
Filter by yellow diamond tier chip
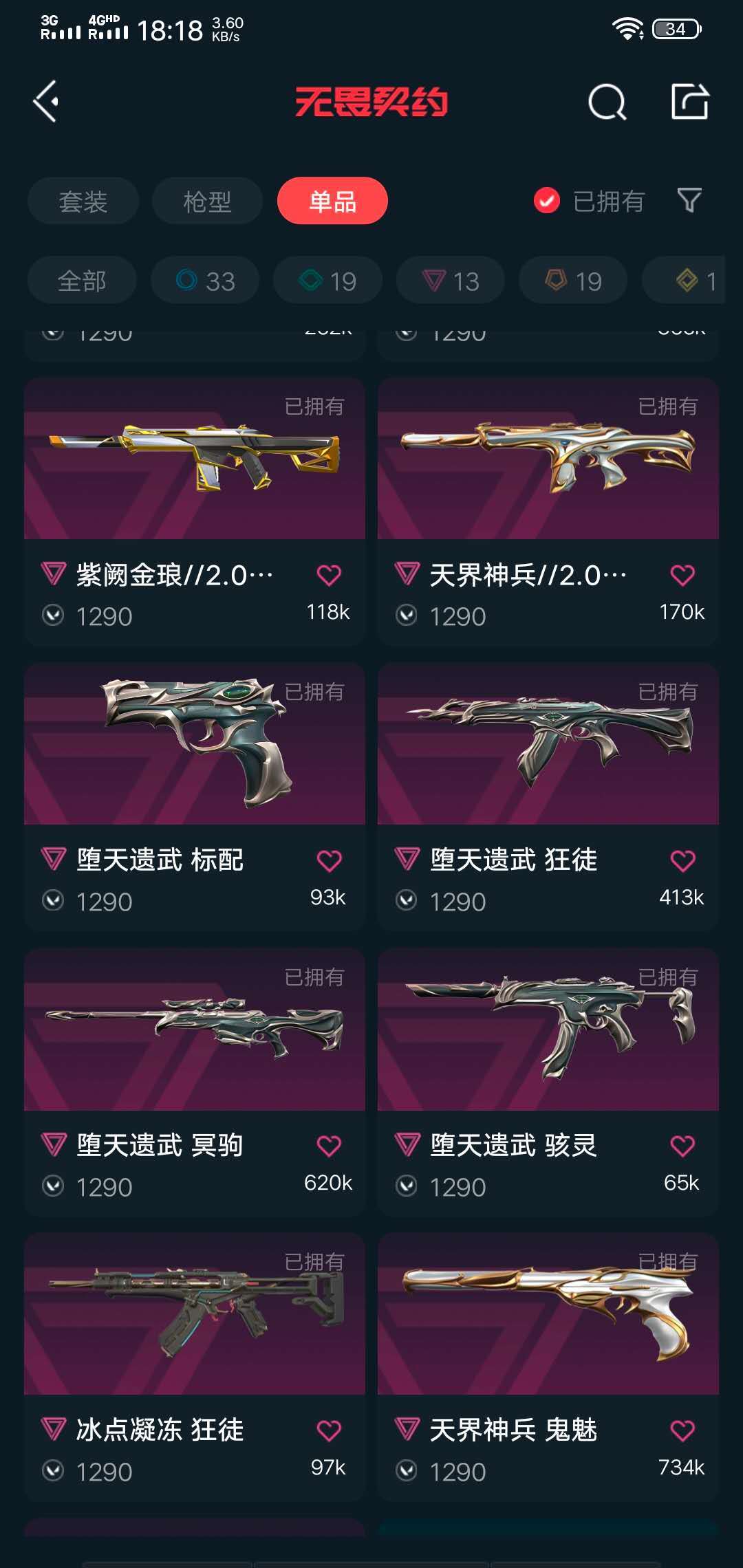pyautogui.click(x=683, y=281)
